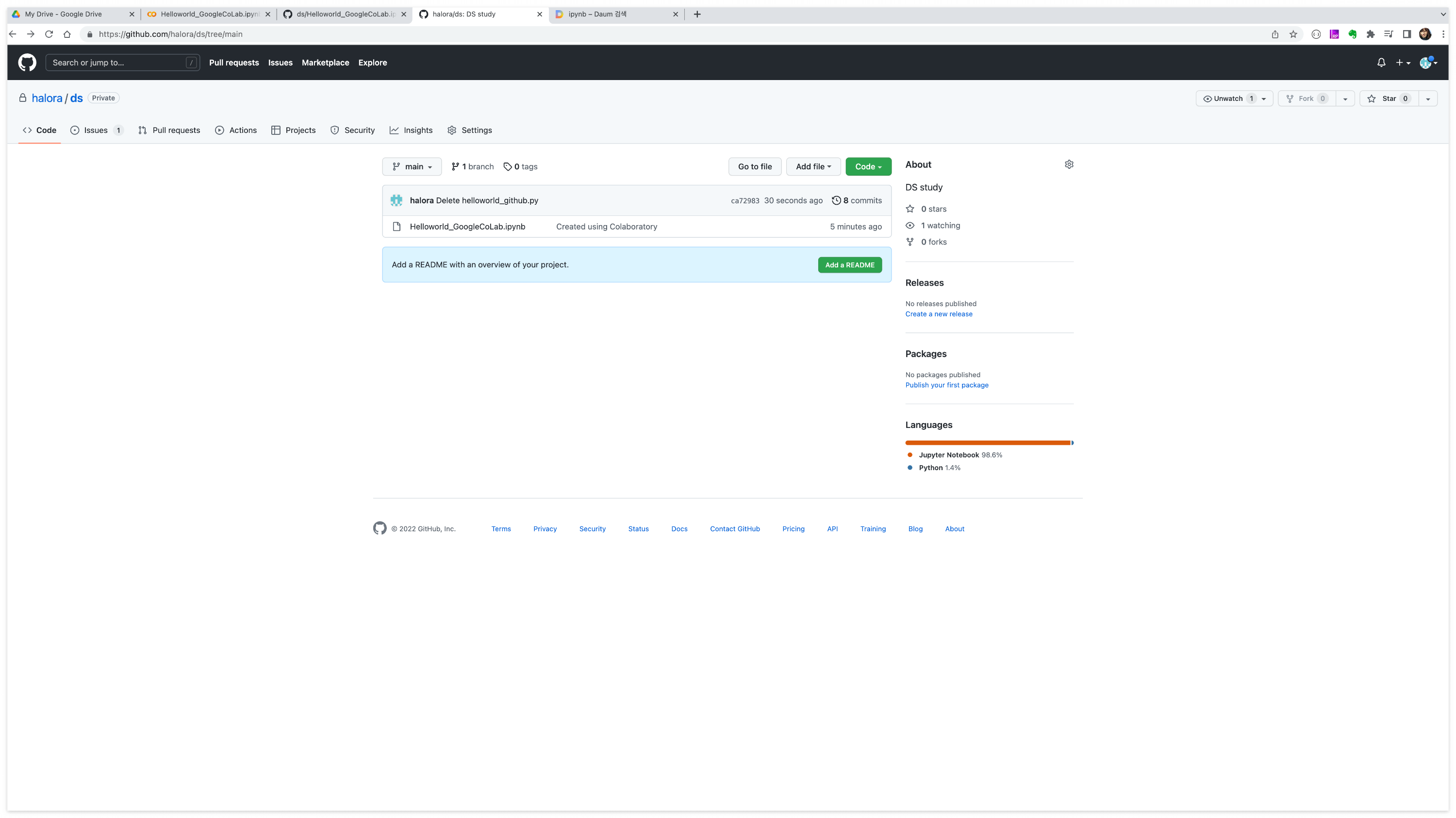Open Chrome three-dot menu
Viewport: 1456px width, 818px height.
tap(1443, 34)
